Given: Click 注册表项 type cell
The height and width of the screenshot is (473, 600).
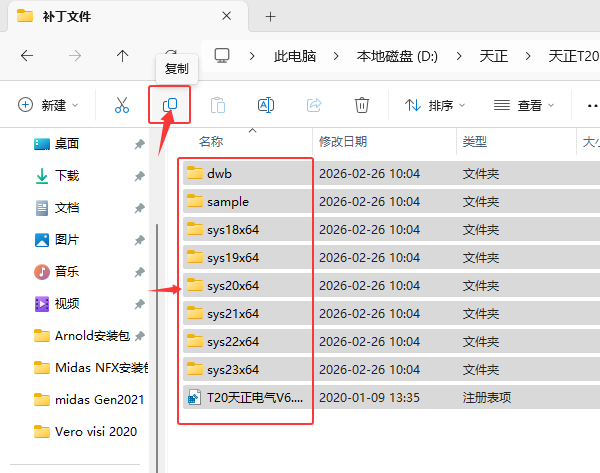Looking at the screenshot, I should tap(486, 398).
